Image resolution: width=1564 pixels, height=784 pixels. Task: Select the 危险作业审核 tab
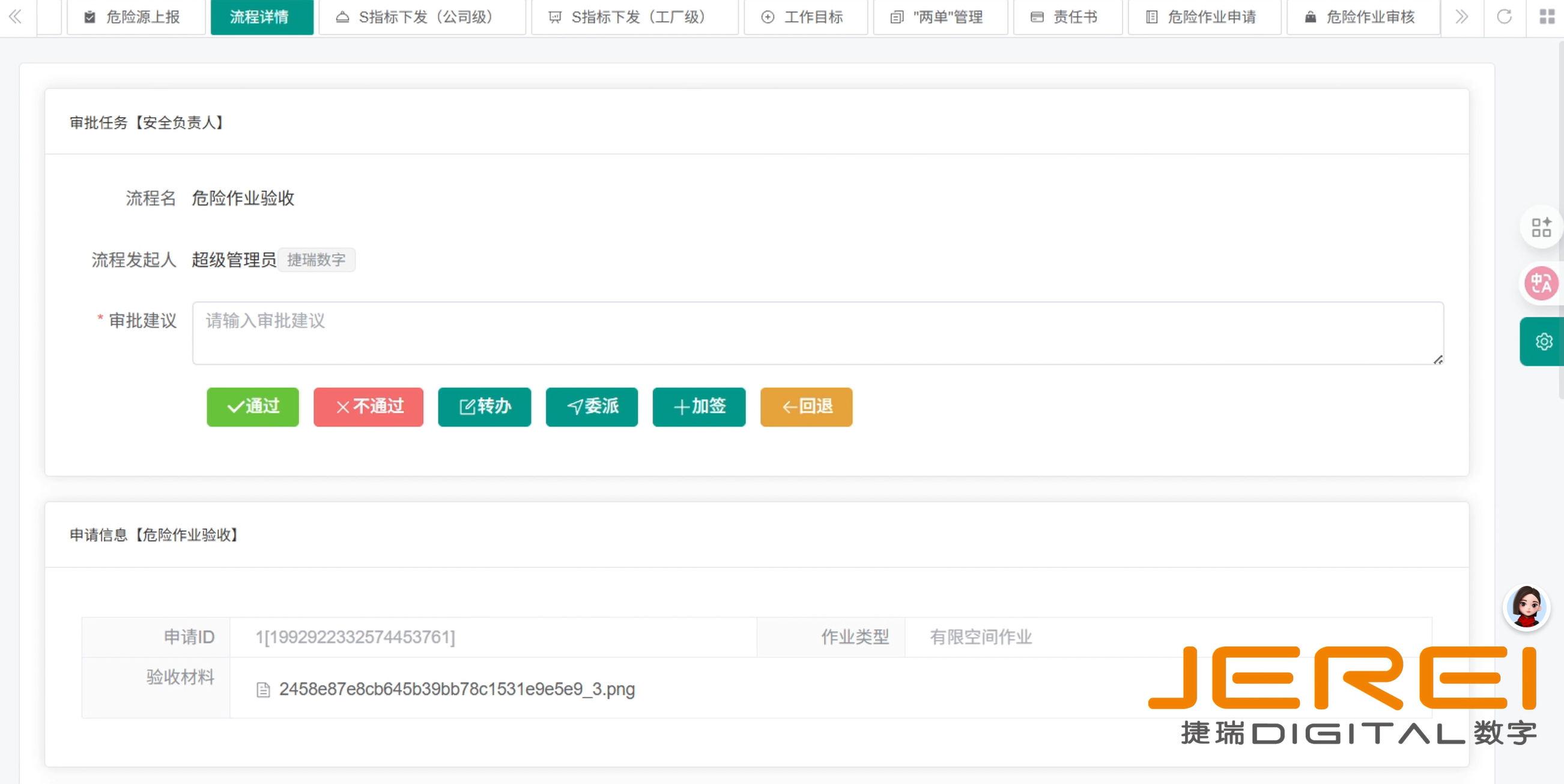[1363, 17]
